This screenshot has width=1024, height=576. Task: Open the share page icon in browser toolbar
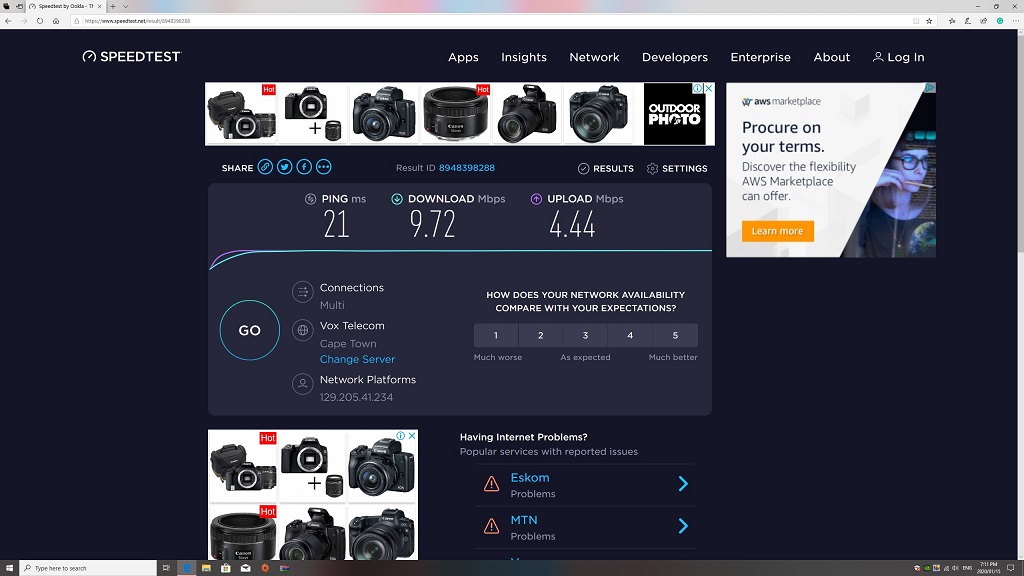click(x=984, y=21)
